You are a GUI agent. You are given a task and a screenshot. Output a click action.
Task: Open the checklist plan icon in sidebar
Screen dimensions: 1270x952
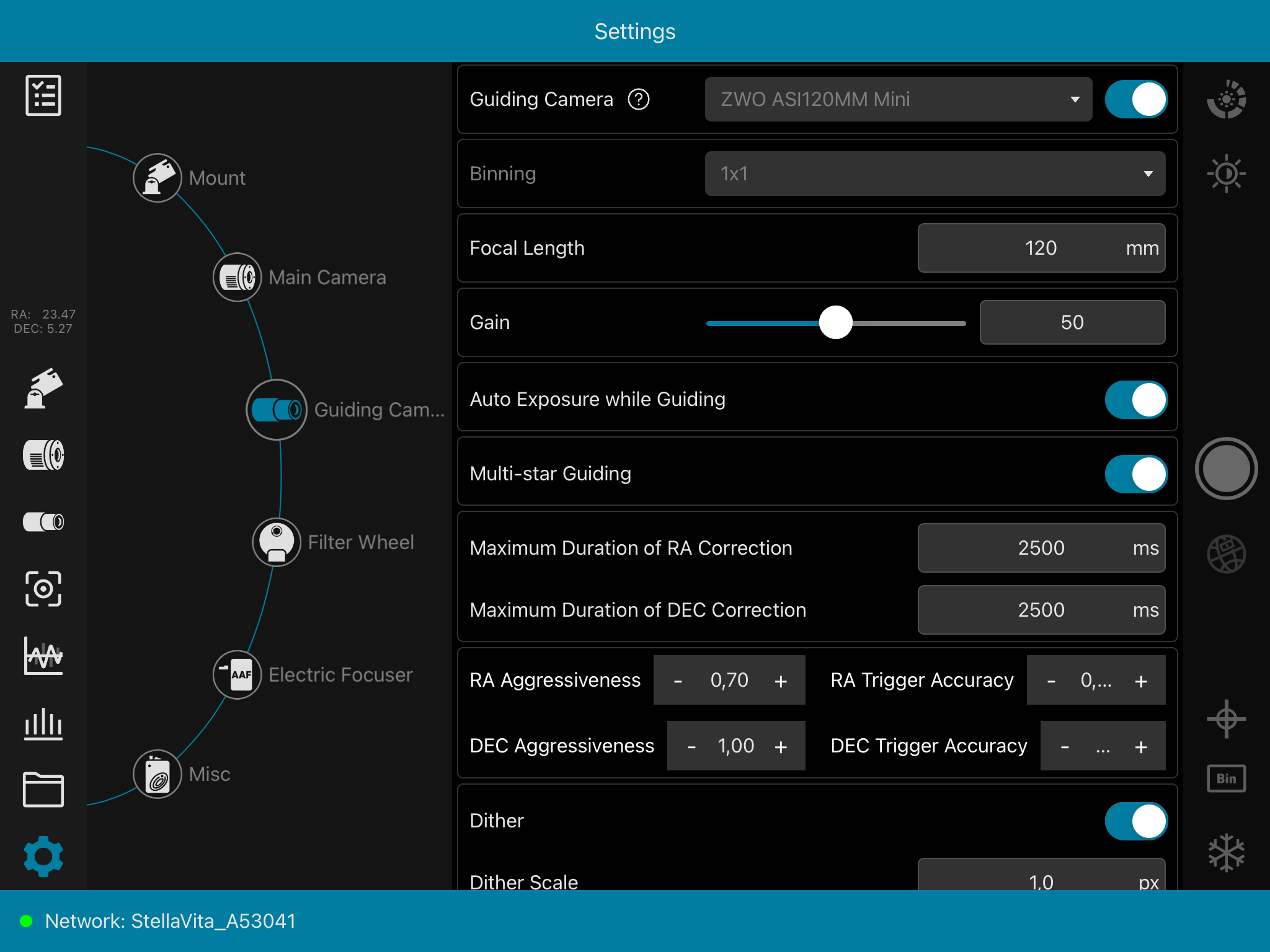[x=43, y=95]
